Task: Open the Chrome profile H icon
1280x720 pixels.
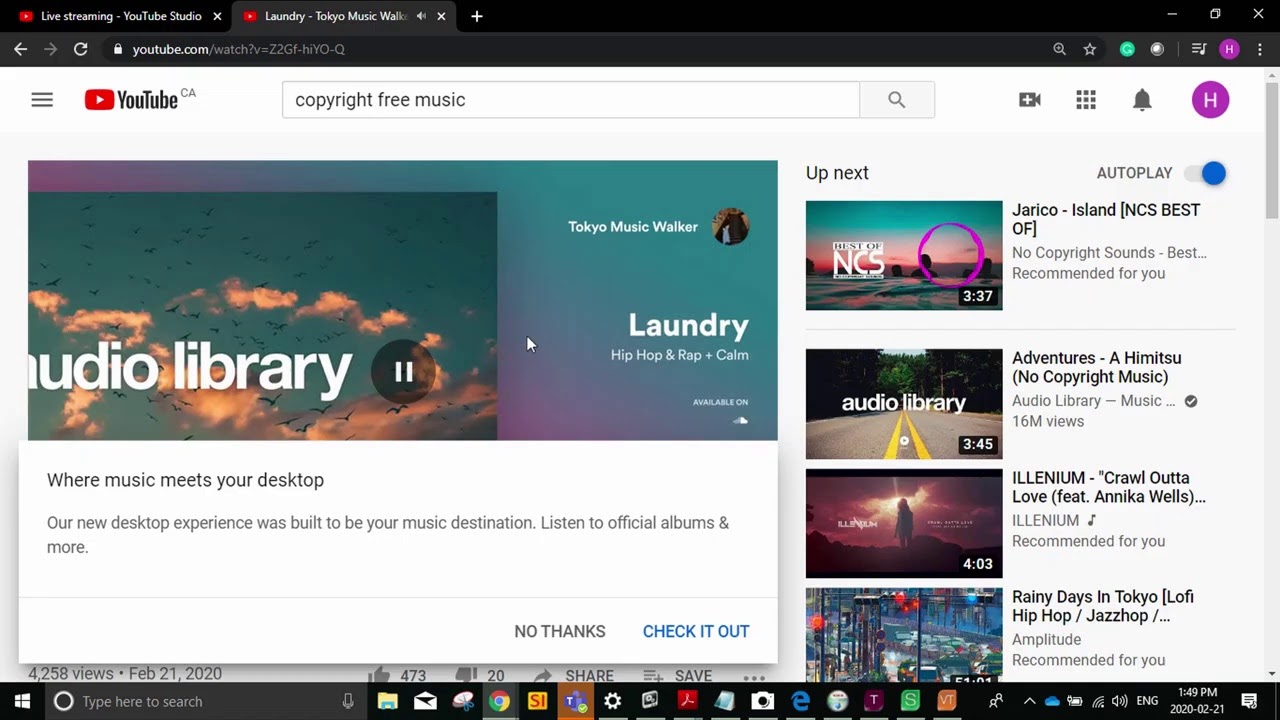Action: (x=1230, y=49)
